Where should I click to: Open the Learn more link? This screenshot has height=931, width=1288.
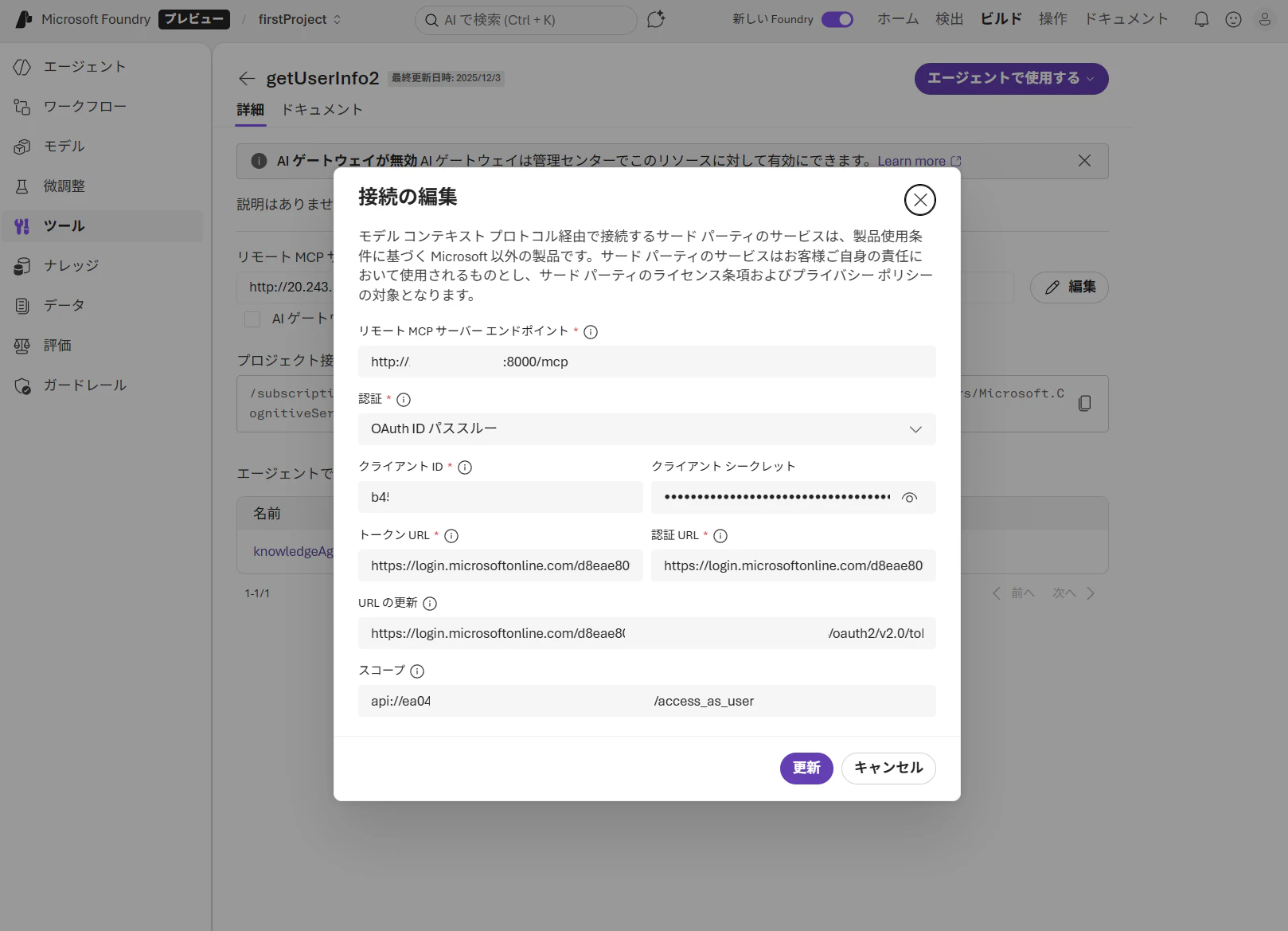(919, 161)
